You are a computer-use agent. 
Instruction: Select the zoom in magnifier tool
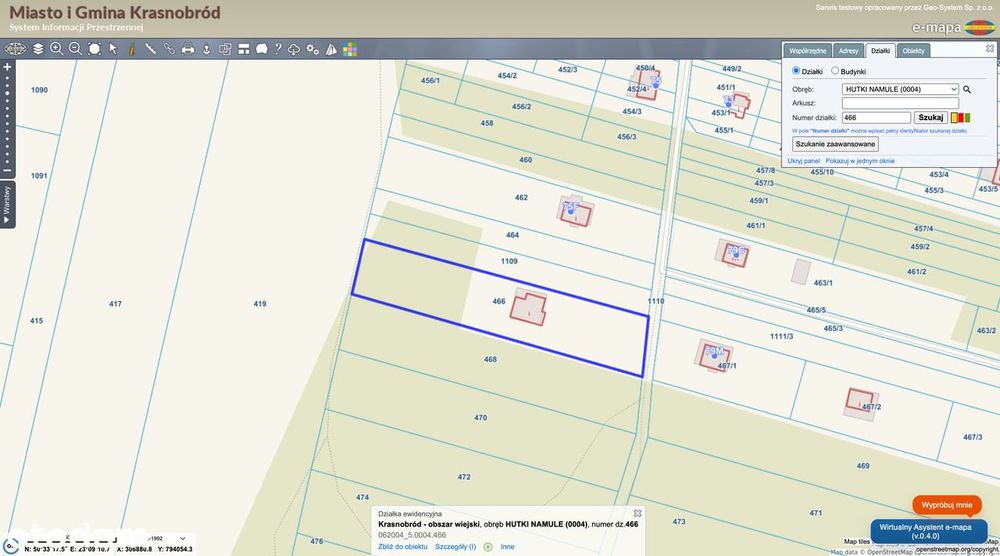tap(57, 49)
